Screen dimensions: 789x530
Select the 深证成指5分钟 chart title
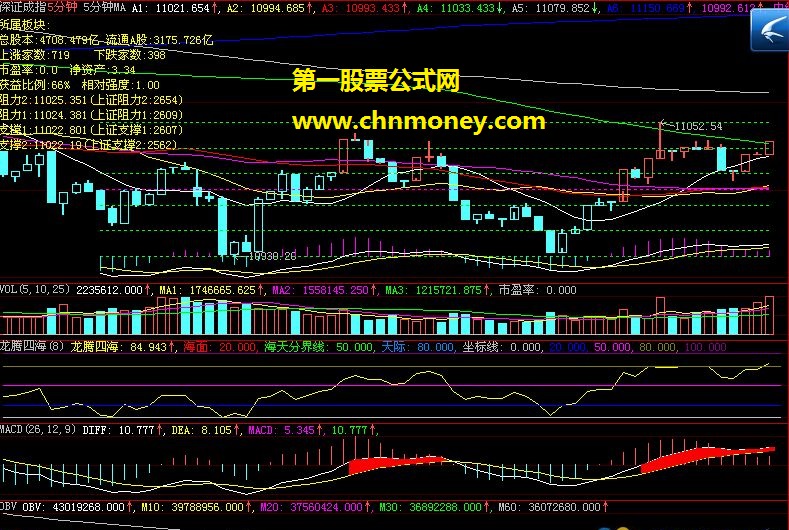[39, 8]
